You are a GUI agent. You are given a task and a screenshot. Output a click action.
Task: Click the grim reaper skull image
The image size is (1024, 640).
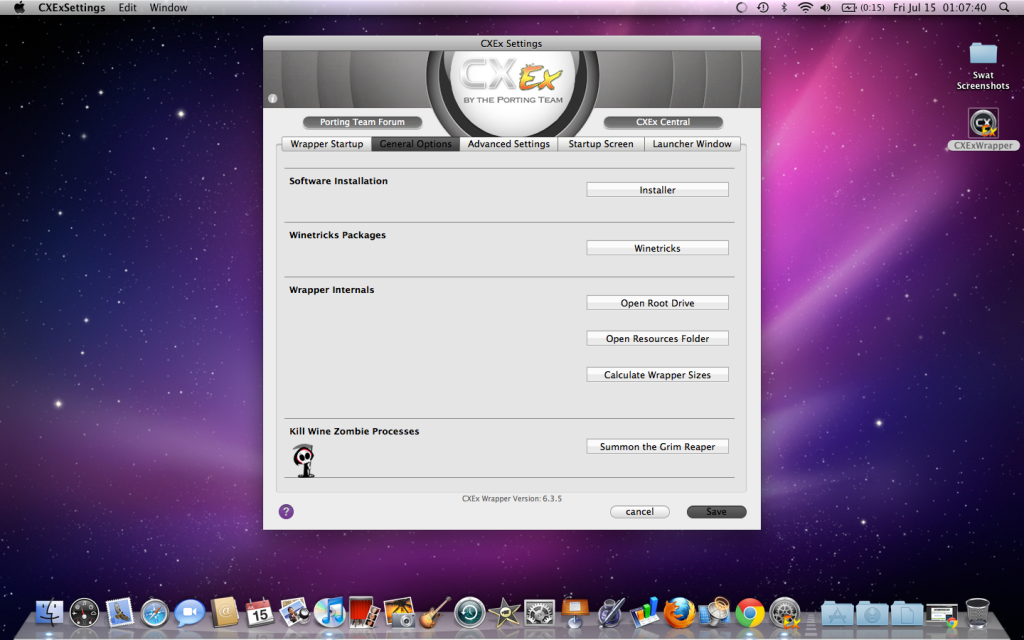tap(304, 460)
